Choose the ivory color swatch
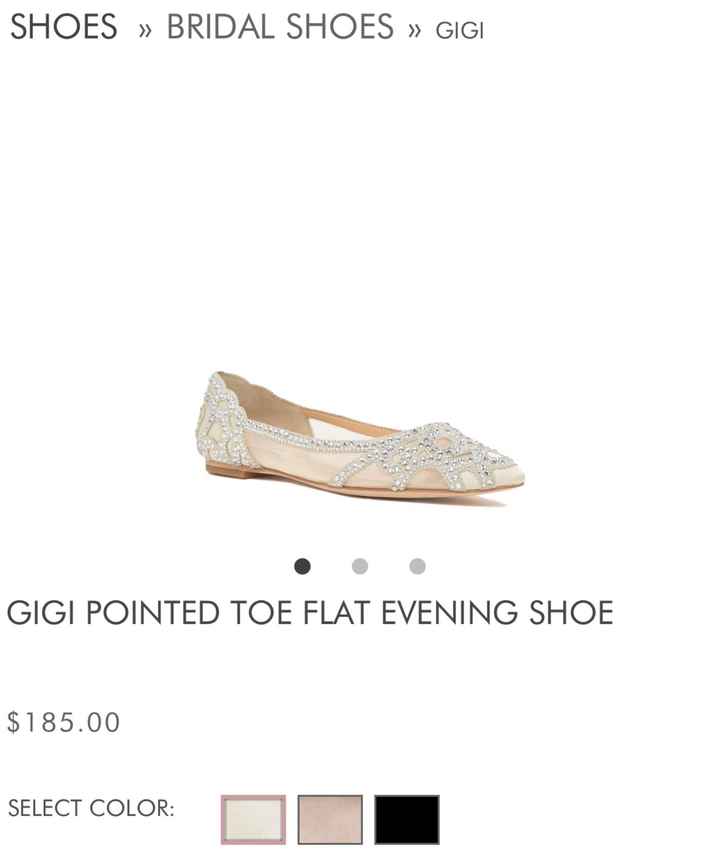The height and width of the screenshot is (863, 720). 253,819
